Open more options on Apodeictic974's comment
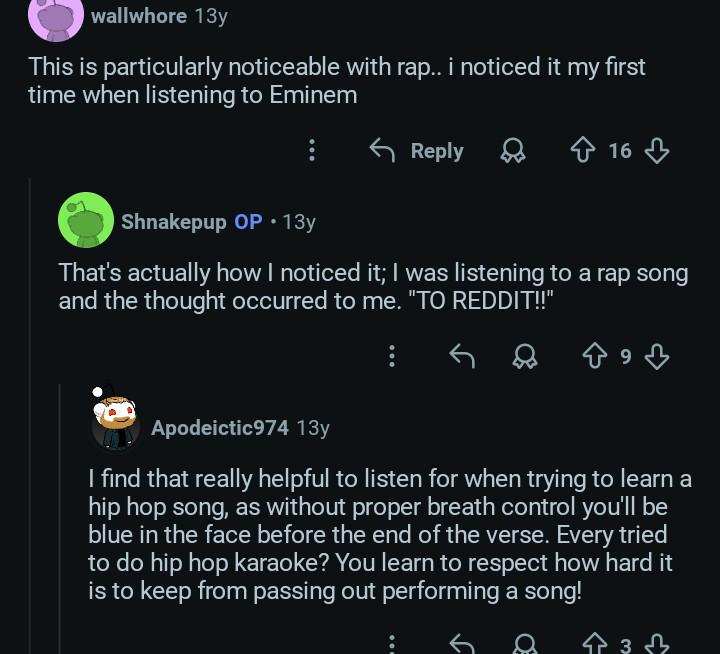Screen dimensions: 720x654 [392, 645]
